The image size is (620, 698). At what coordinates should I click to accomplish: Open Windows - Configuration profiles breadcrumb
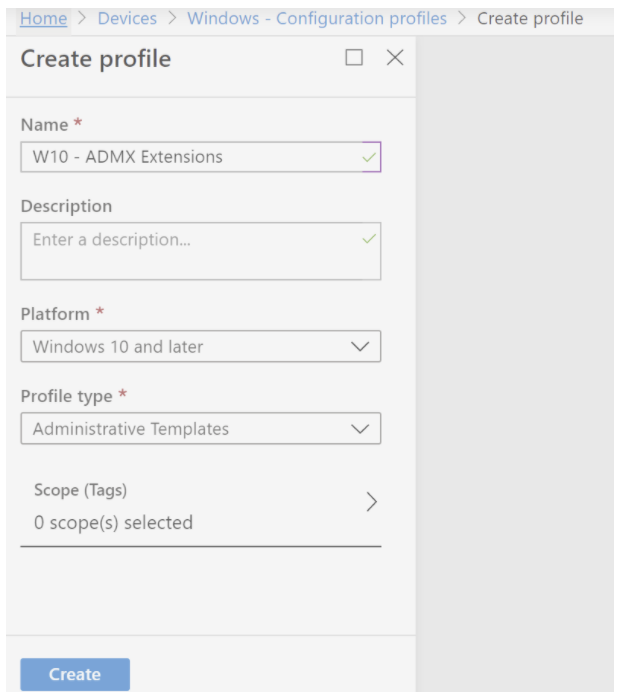click(x=317, y=19)
